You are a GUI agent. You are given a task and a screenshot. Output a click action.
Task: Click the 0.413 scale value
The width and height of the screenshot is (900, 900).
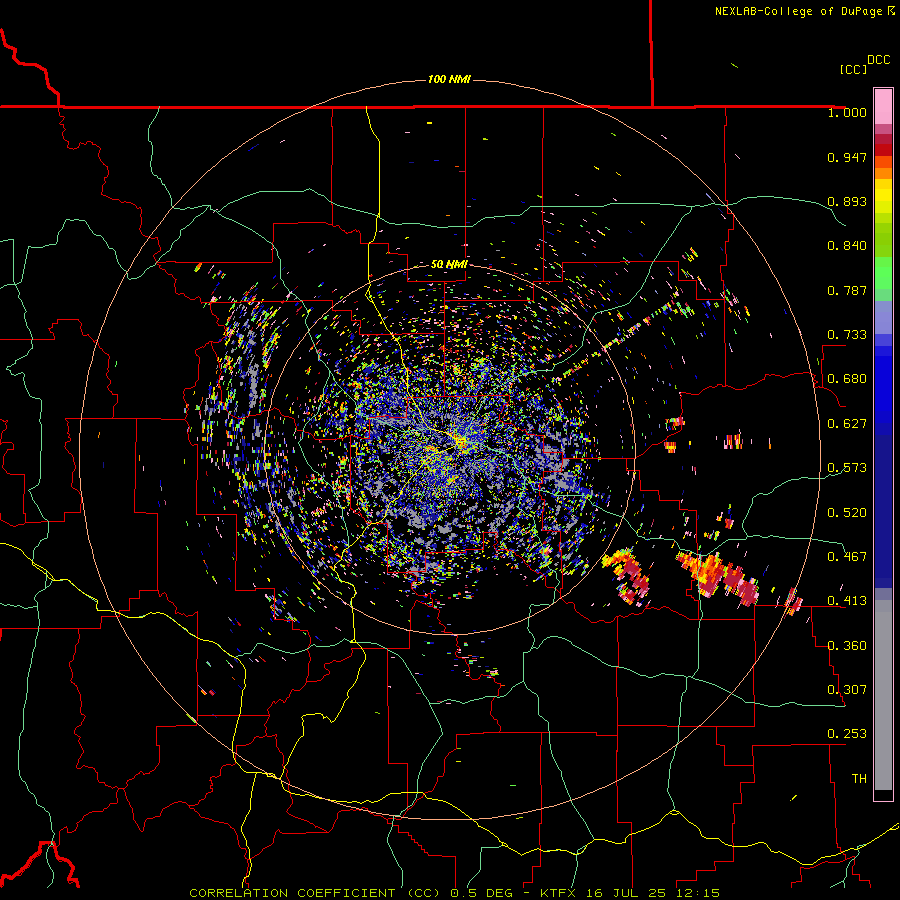[x=847, y=601]
